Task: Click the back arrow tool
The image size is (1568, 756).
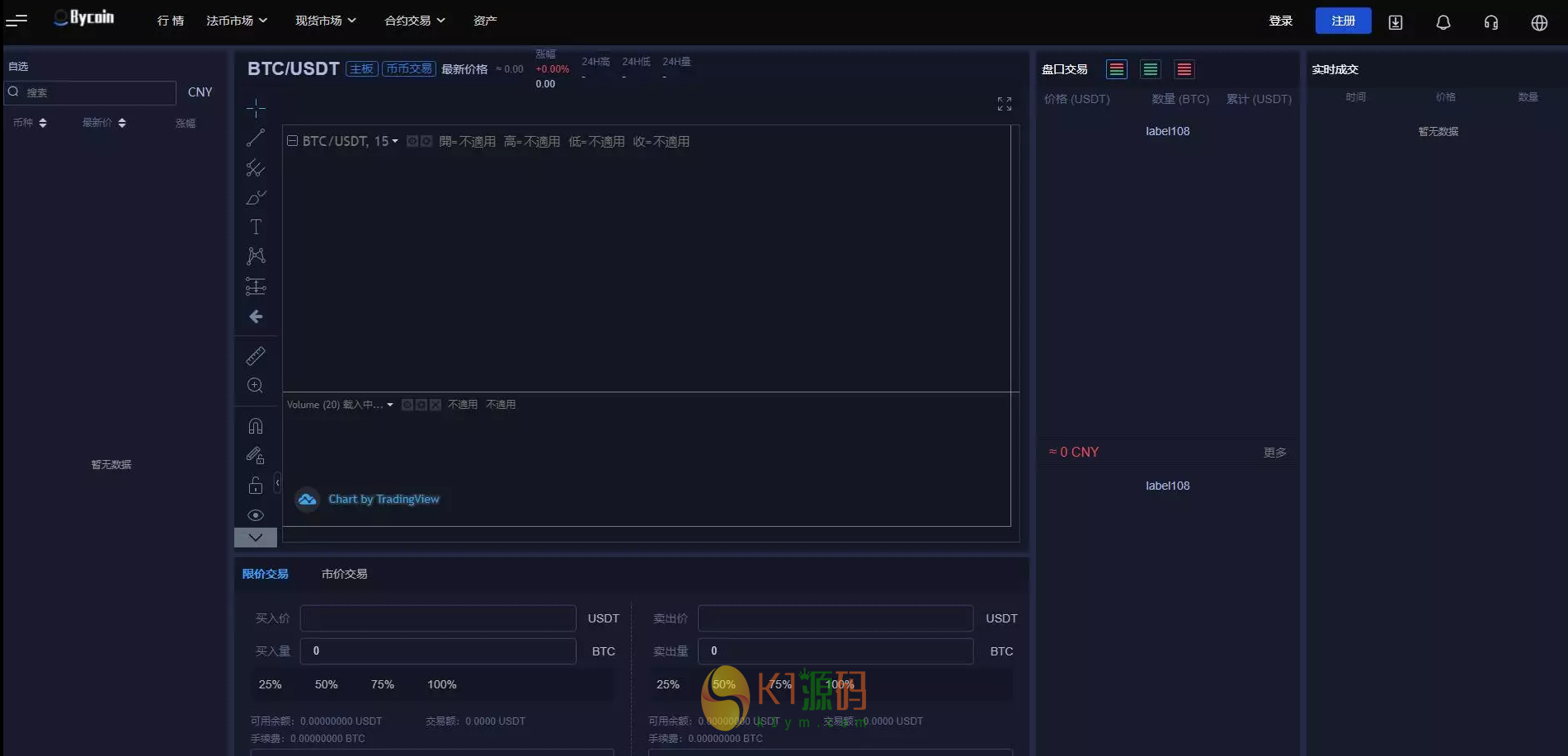Action: click(x=256, y=317)
